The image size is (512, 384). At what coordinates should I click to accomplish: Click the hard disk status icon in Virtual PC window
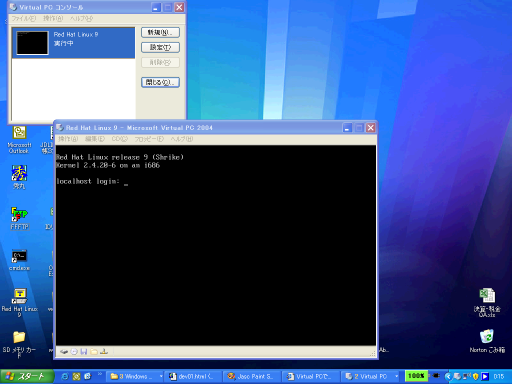pyautogui.click(x=64, y=352)
